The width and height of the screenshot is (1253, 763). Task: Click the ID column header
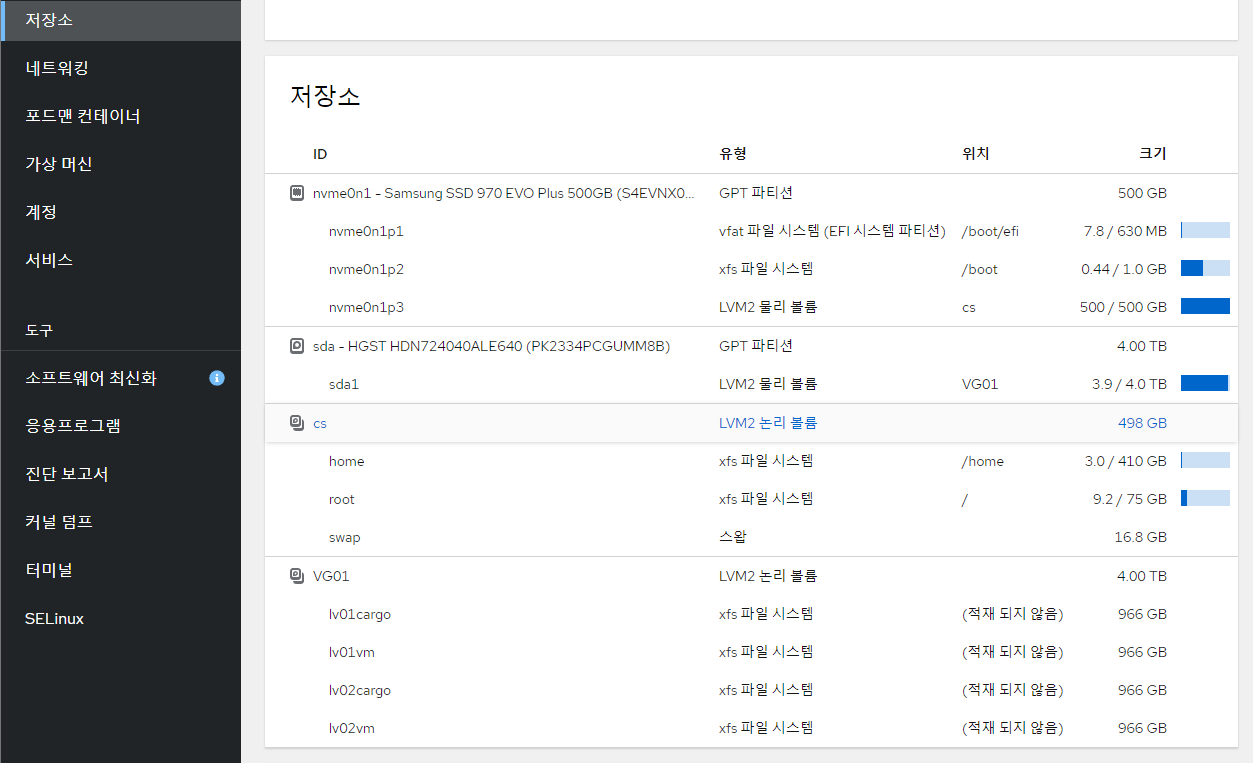320,154
